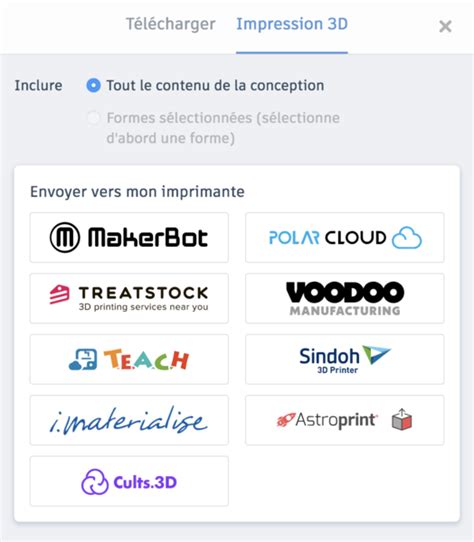Open Treatstock 3D printing services
The width and height of the screenshot is (474, 542).
pos(129,298)
